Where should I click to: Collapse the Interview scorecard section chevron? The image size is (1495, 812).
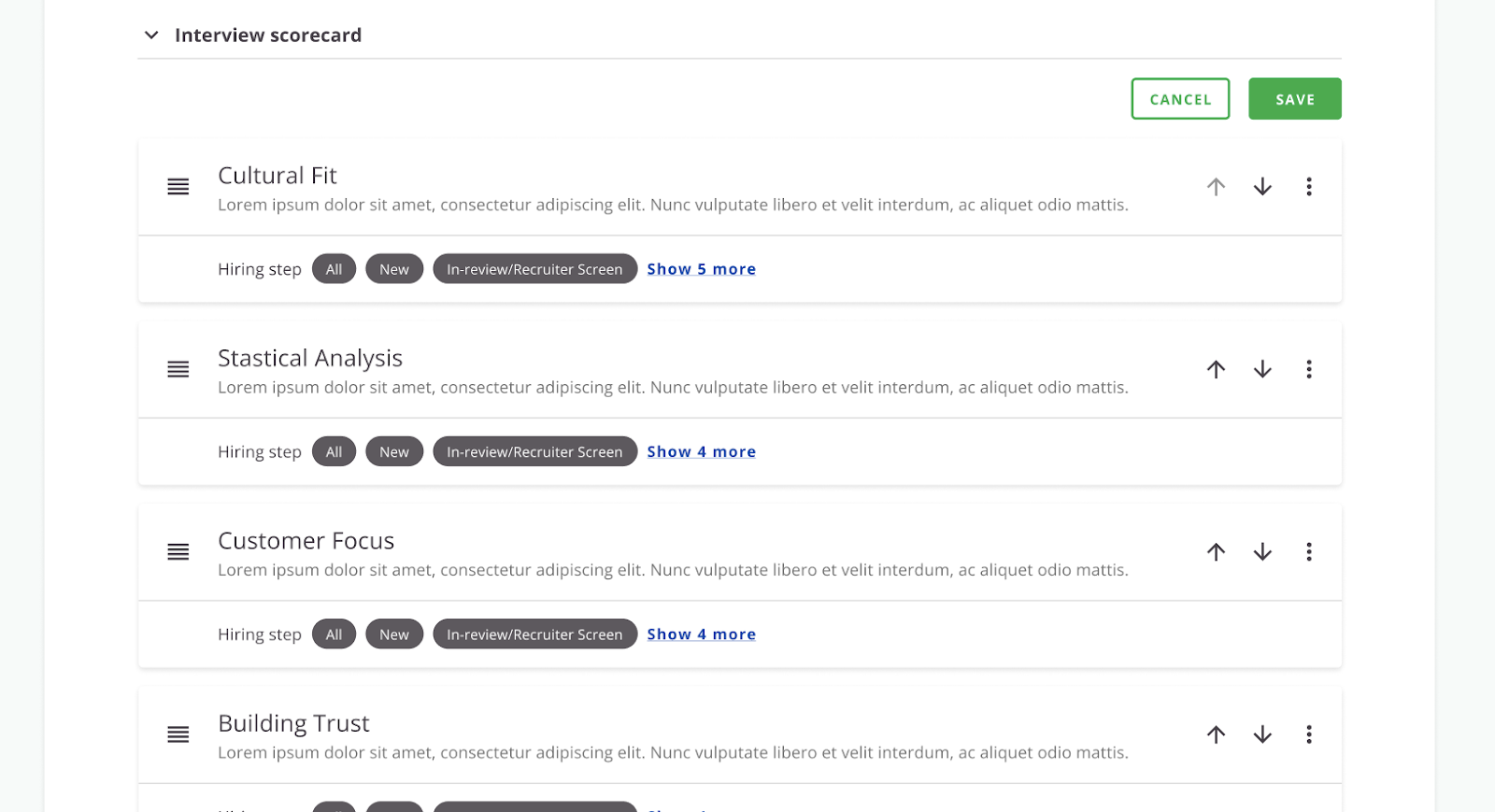pyautogui.click(x=151, y=36)
